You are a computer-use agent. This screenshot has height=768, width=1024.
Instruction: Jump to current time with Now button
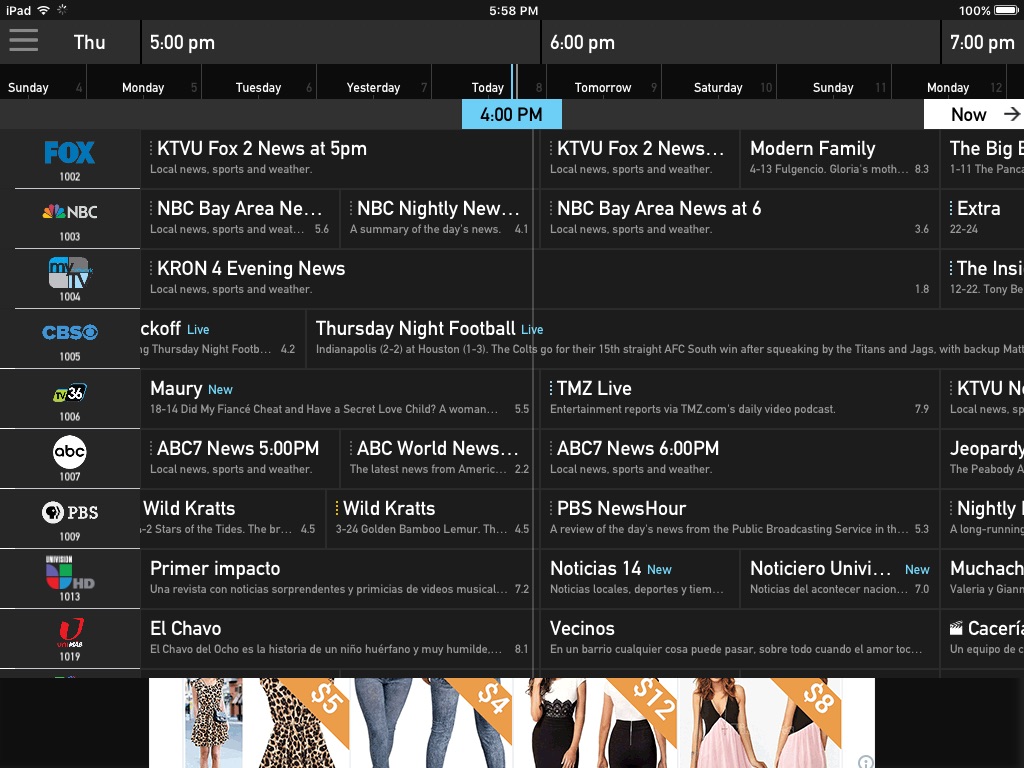[x=974, y=114]
